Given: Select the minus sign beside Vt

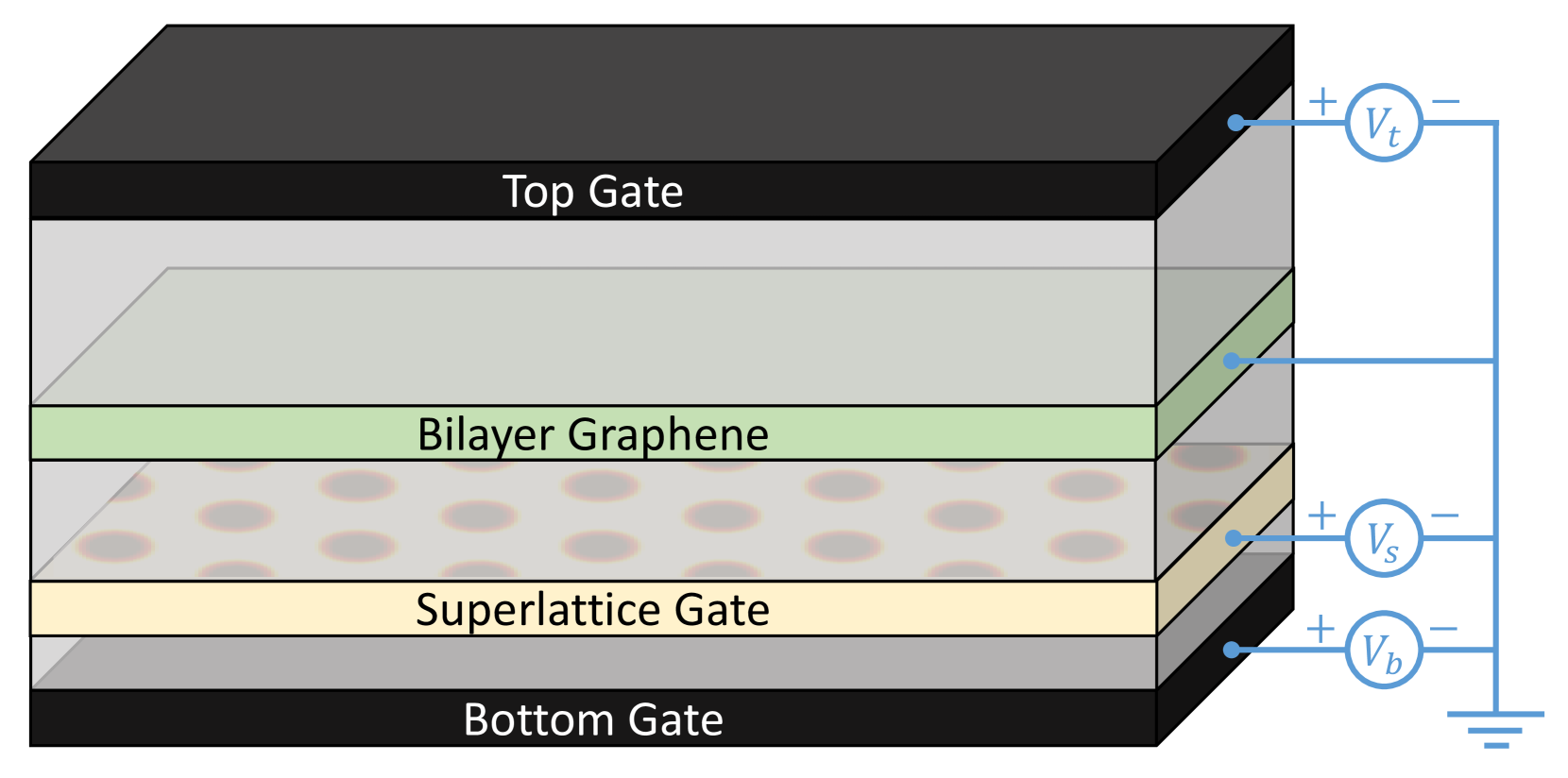Looking at the screenshot, I should click(x=1445, y=102).
